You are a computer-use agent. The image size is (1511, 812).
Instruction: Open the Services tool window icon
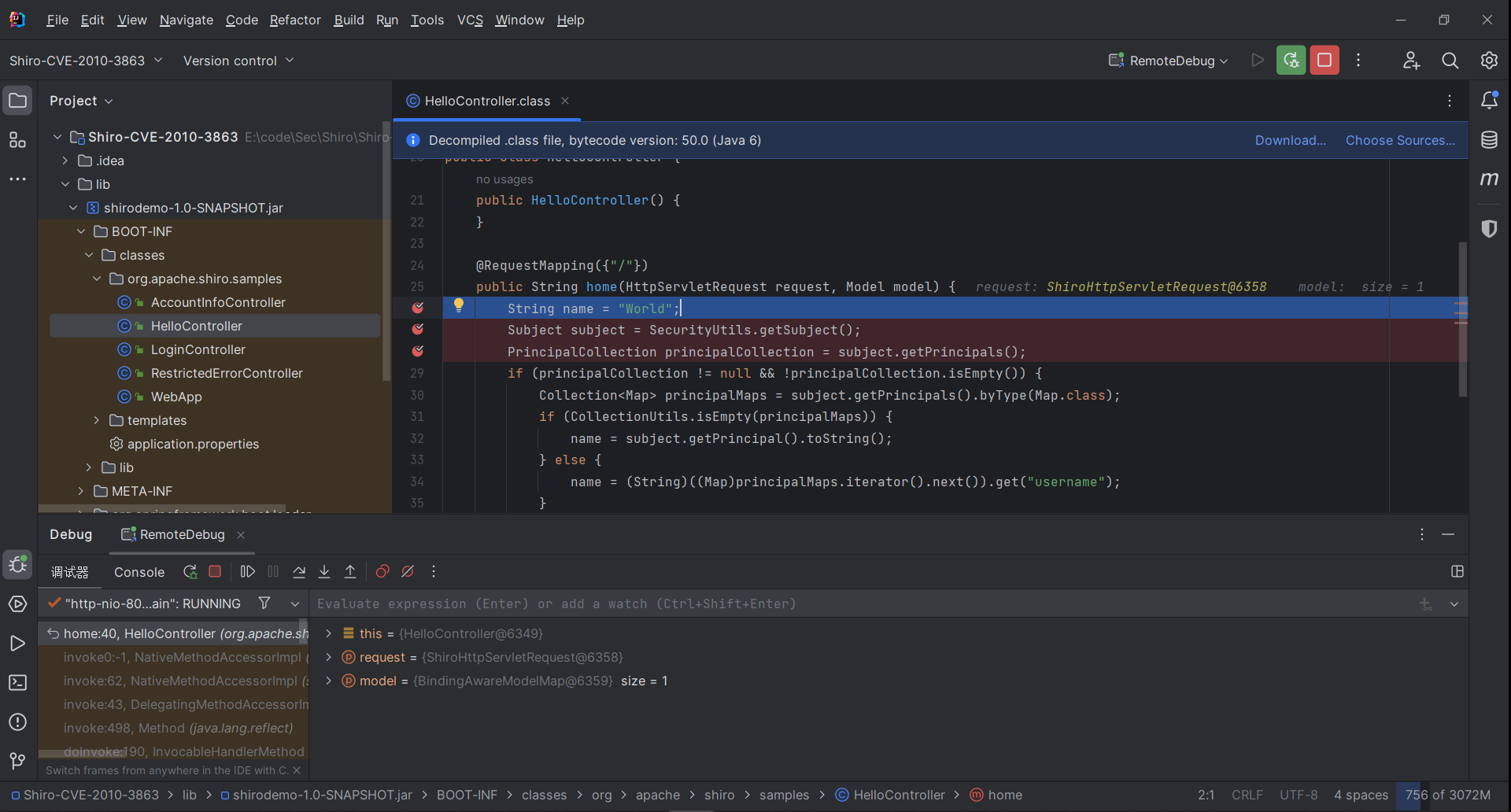pyautogui.click(x=17, y=604)
